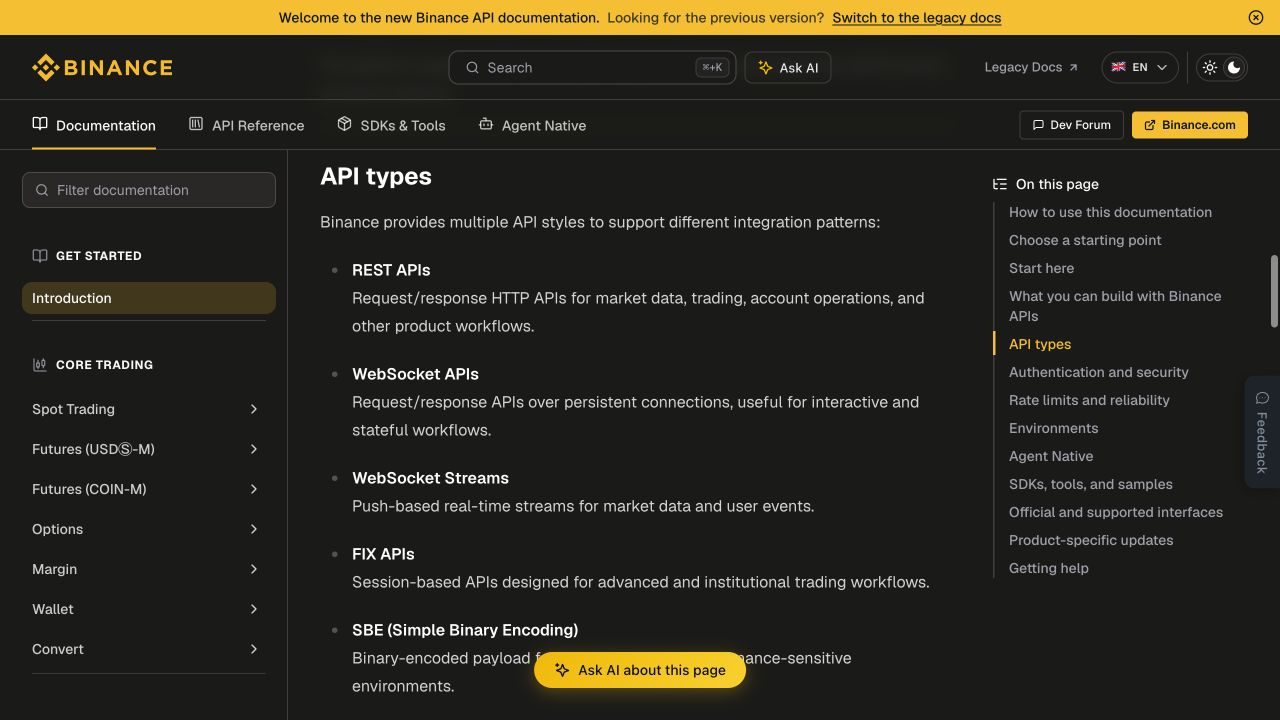Open Switch to the legacy docs link
Viewport: 1280px width, 720px height.
(x=916, y=17)
